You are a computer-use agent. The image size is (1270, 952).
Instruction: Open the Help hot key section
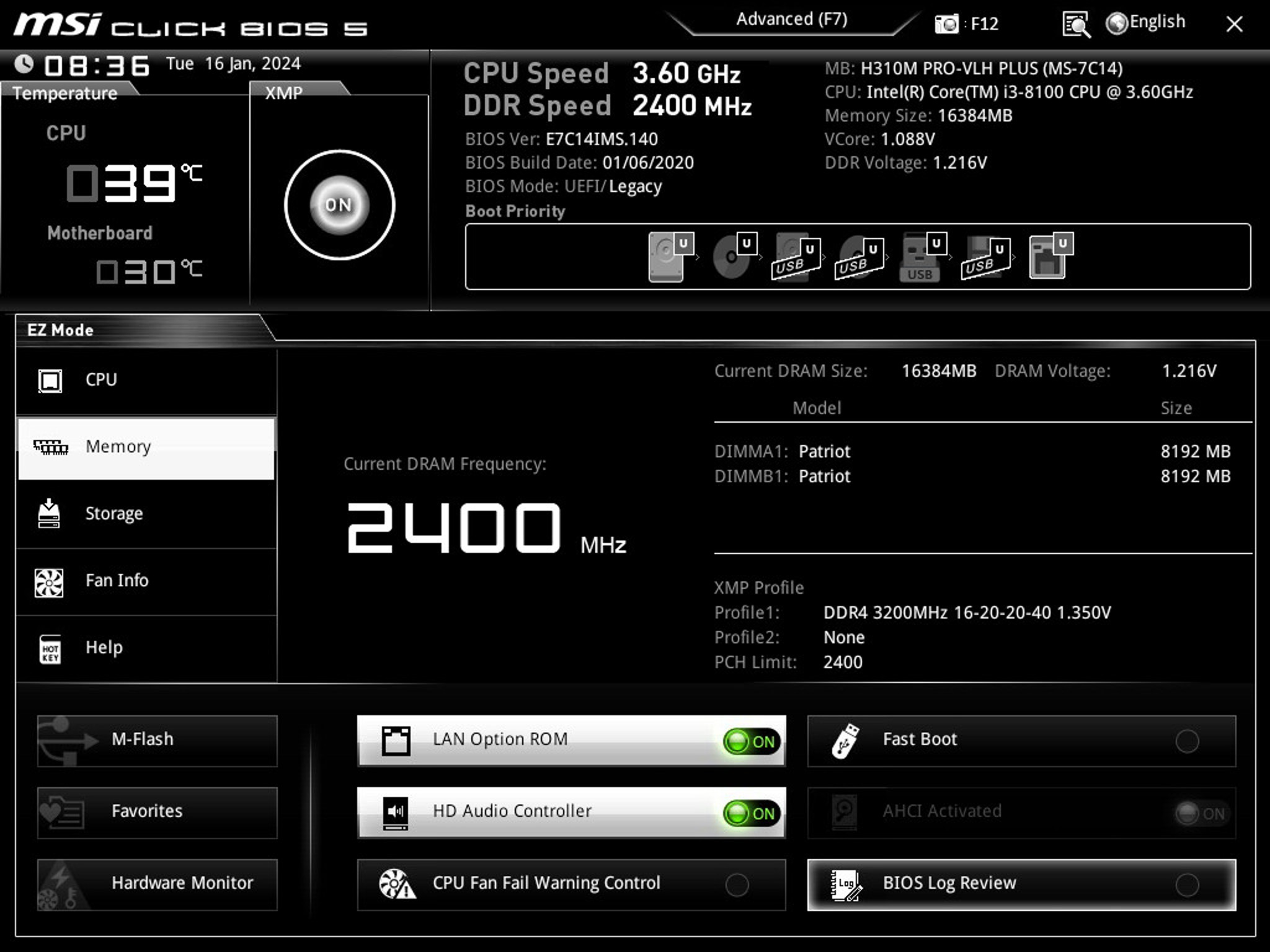click(x=146, y=648)
